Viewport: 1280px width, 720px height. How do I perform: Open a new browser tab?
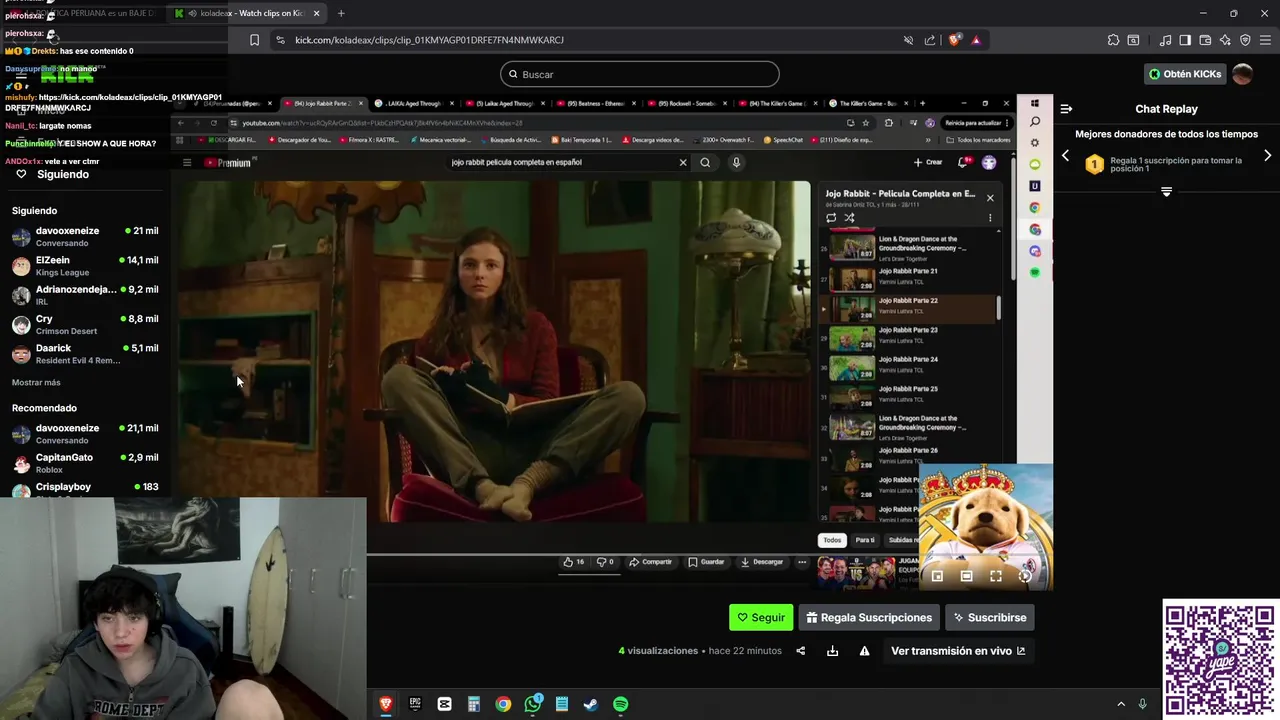tap(341, 13)
